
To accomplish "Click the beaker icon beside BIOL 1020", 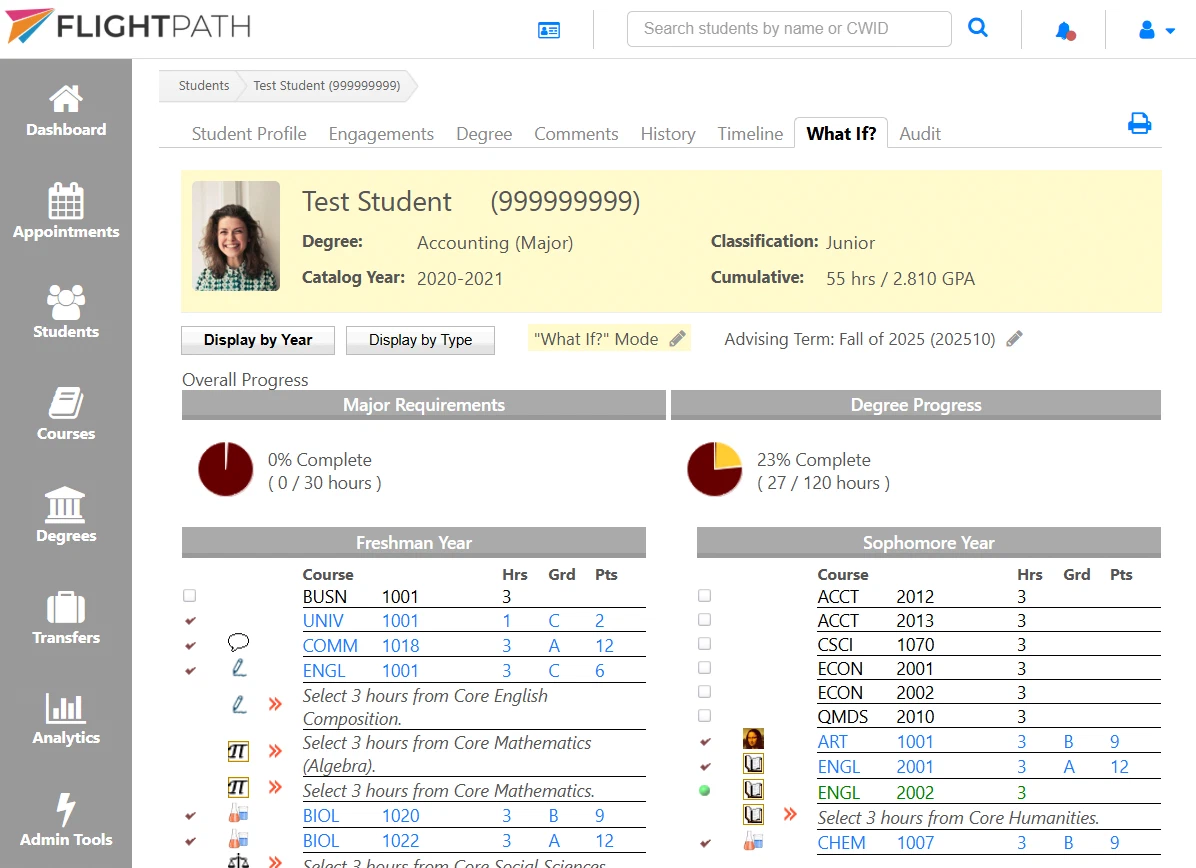I will coord(238,813).
